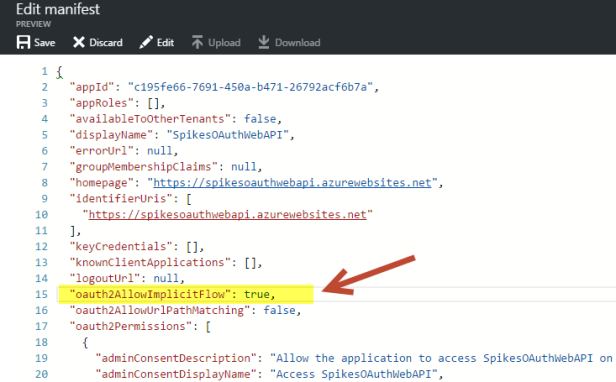Click the oauth2AllowUrlPathMatching false value
616x382 pixels.
coord(279,310)
